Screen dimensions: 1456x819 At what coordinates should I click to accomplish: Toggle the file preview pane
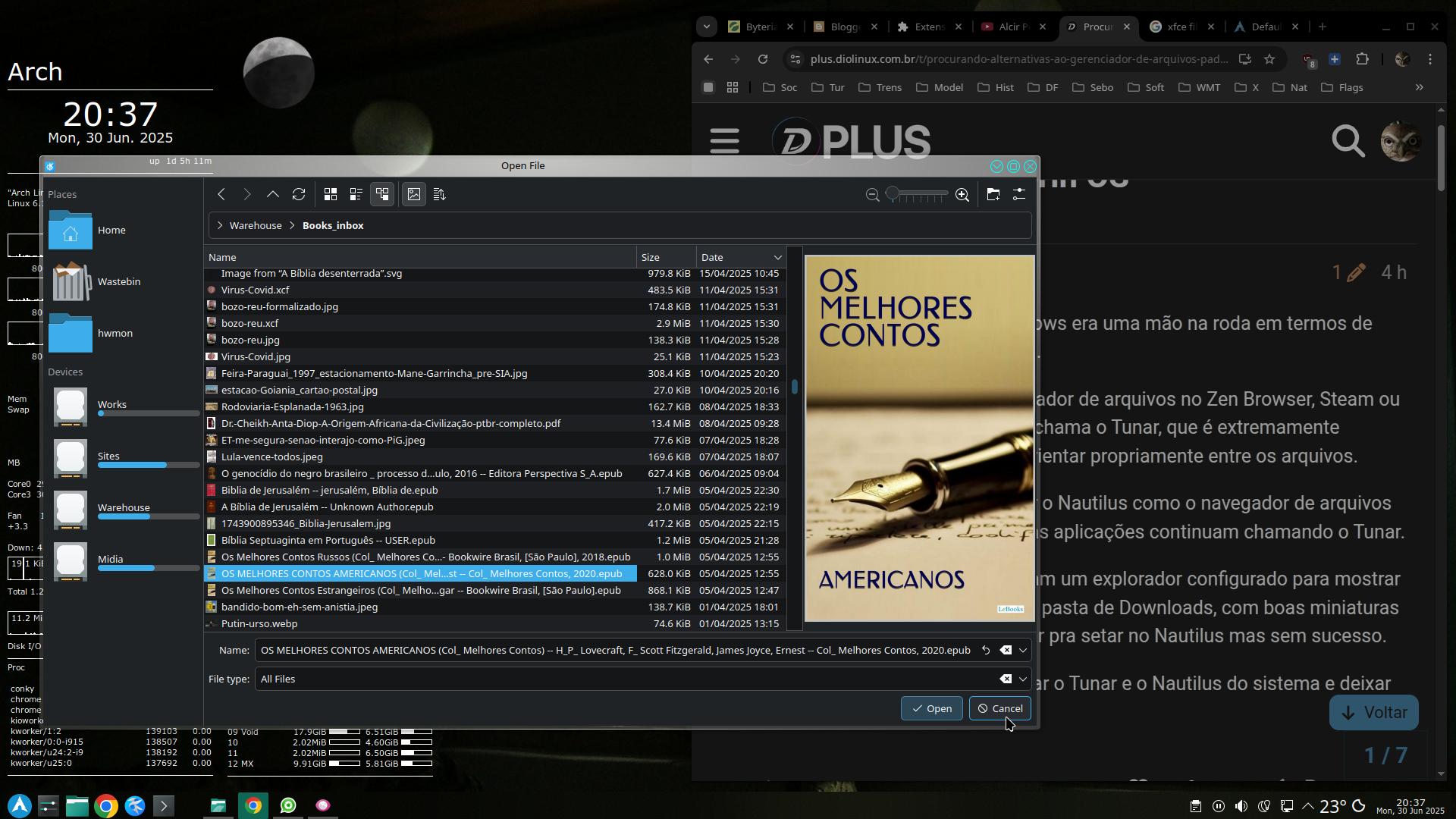coord(414,195)
